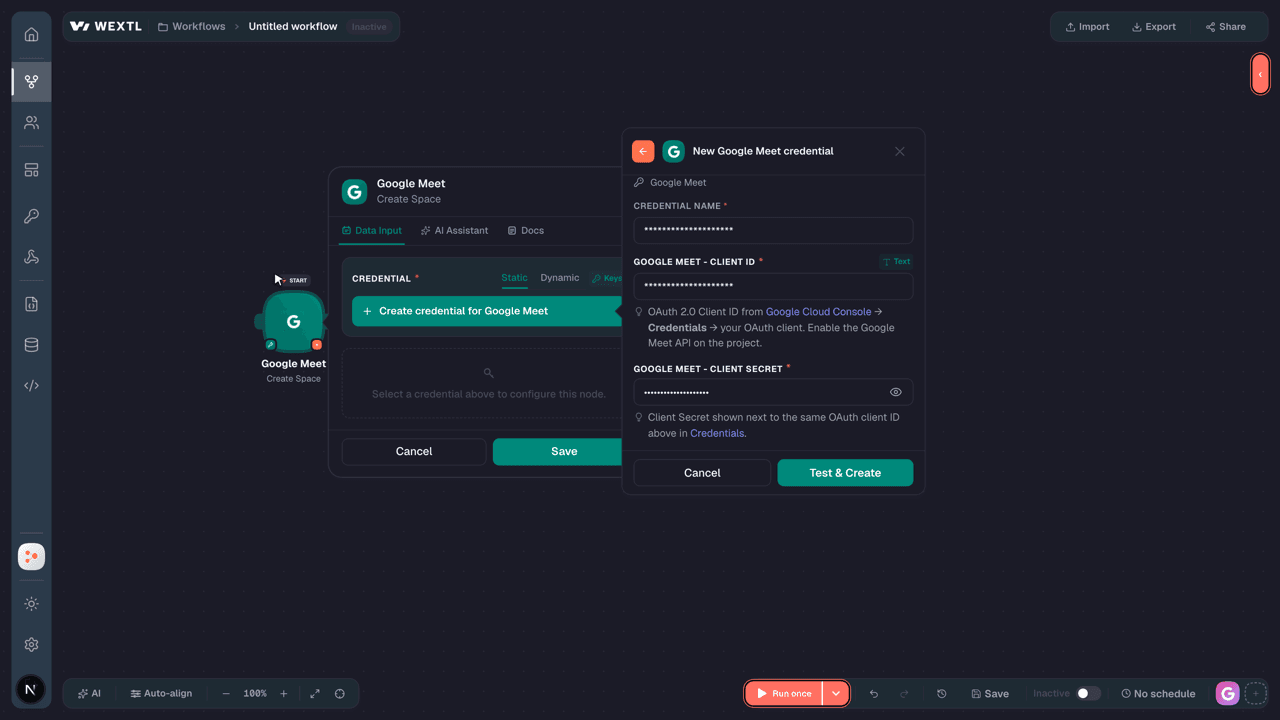The height and width of the screenshot is (720, 1280).
Task: Switch to the AI Assistant tab
Action: coord(454,231)
